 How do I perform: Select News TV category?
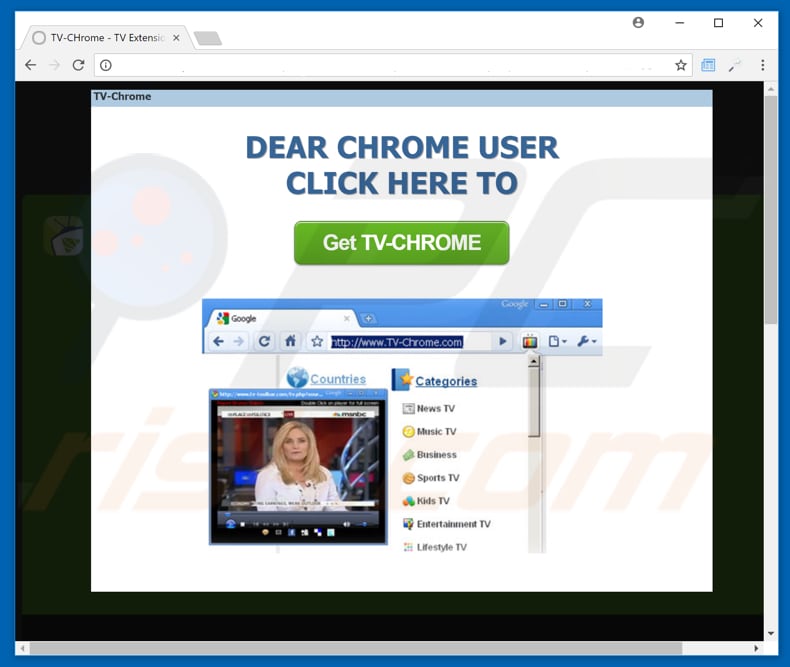[x=435, y=409]
